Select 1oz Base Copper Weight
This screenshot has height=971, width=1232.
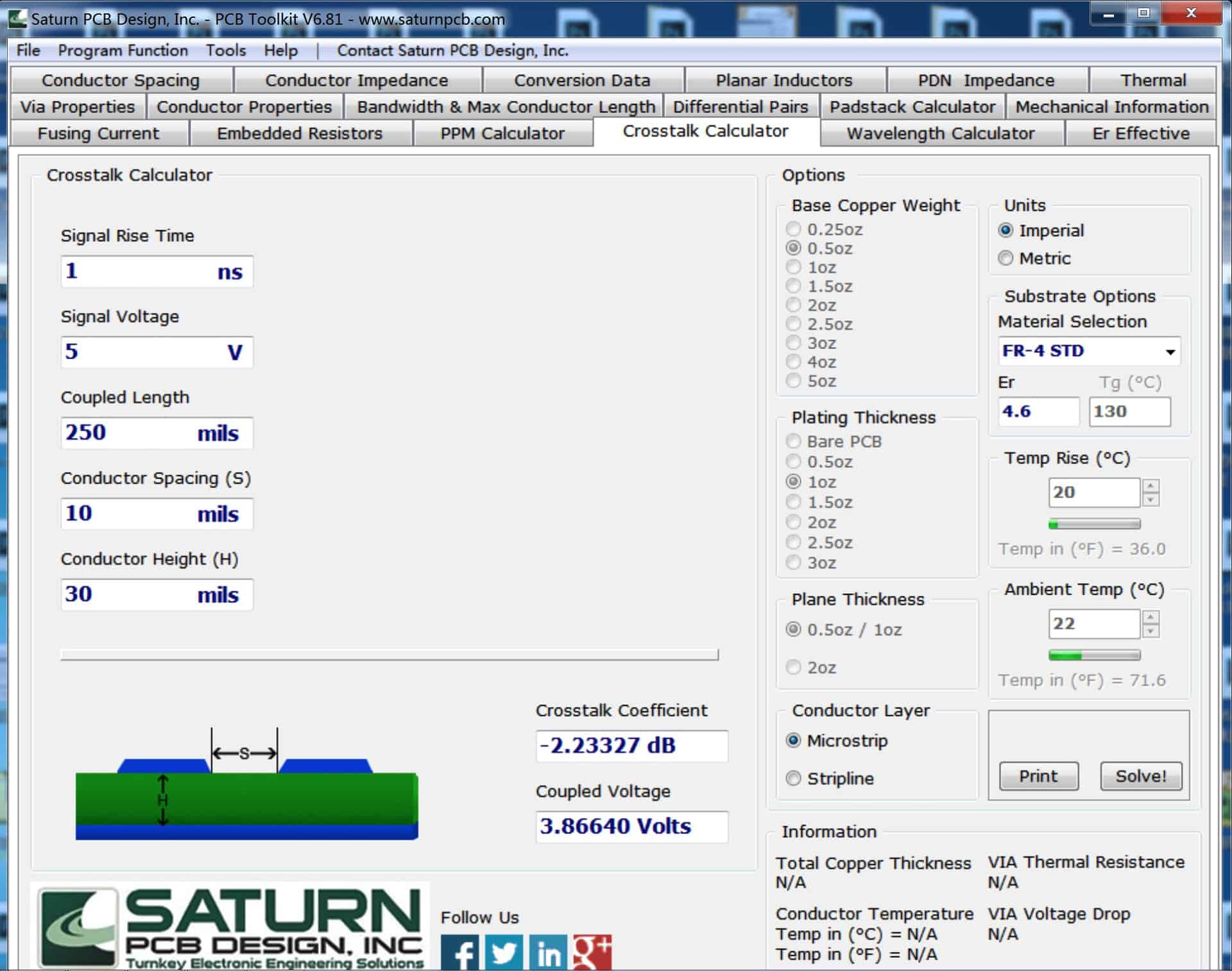(x=794, y=267)
